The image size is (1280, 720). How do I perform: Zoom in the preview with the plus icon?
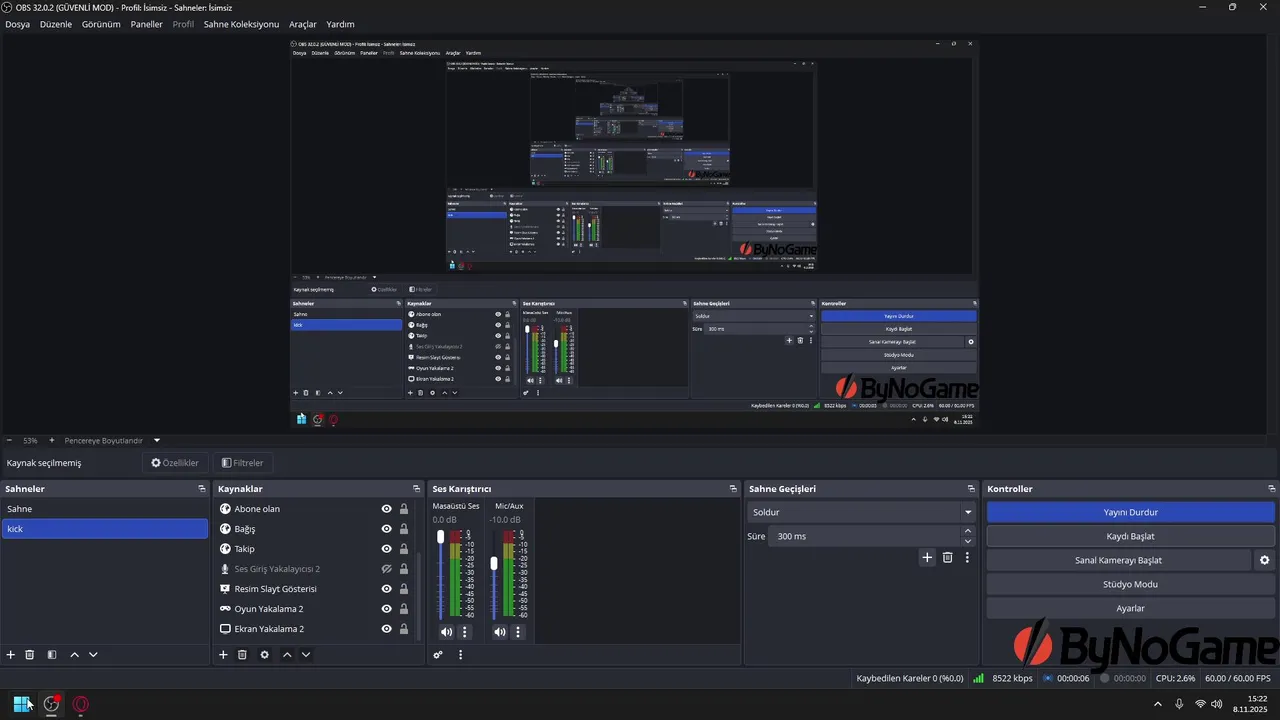pyautogui.click(x=52, y=440)
